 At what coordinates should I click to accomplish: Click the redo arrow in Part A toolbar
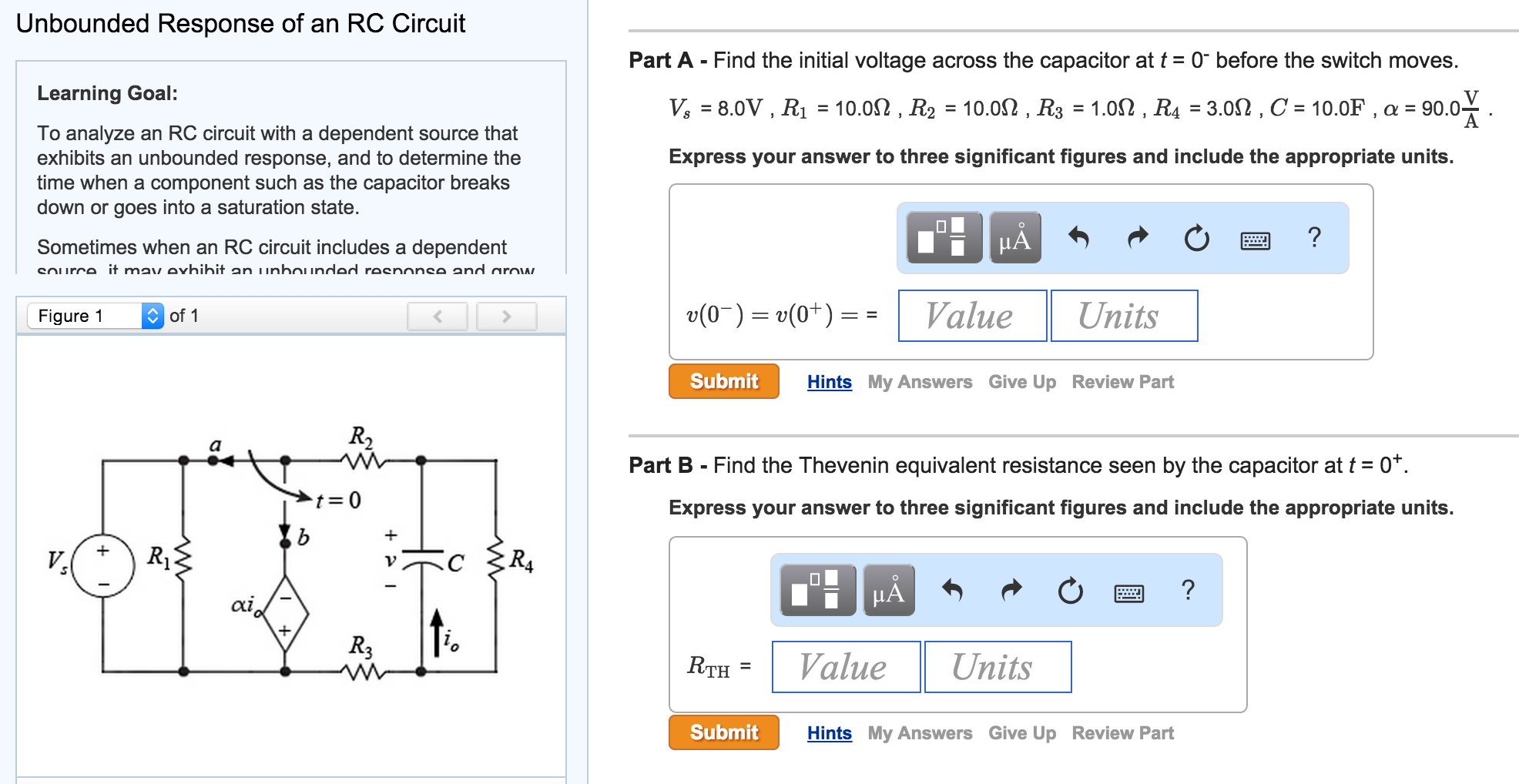coord(1138,237)
